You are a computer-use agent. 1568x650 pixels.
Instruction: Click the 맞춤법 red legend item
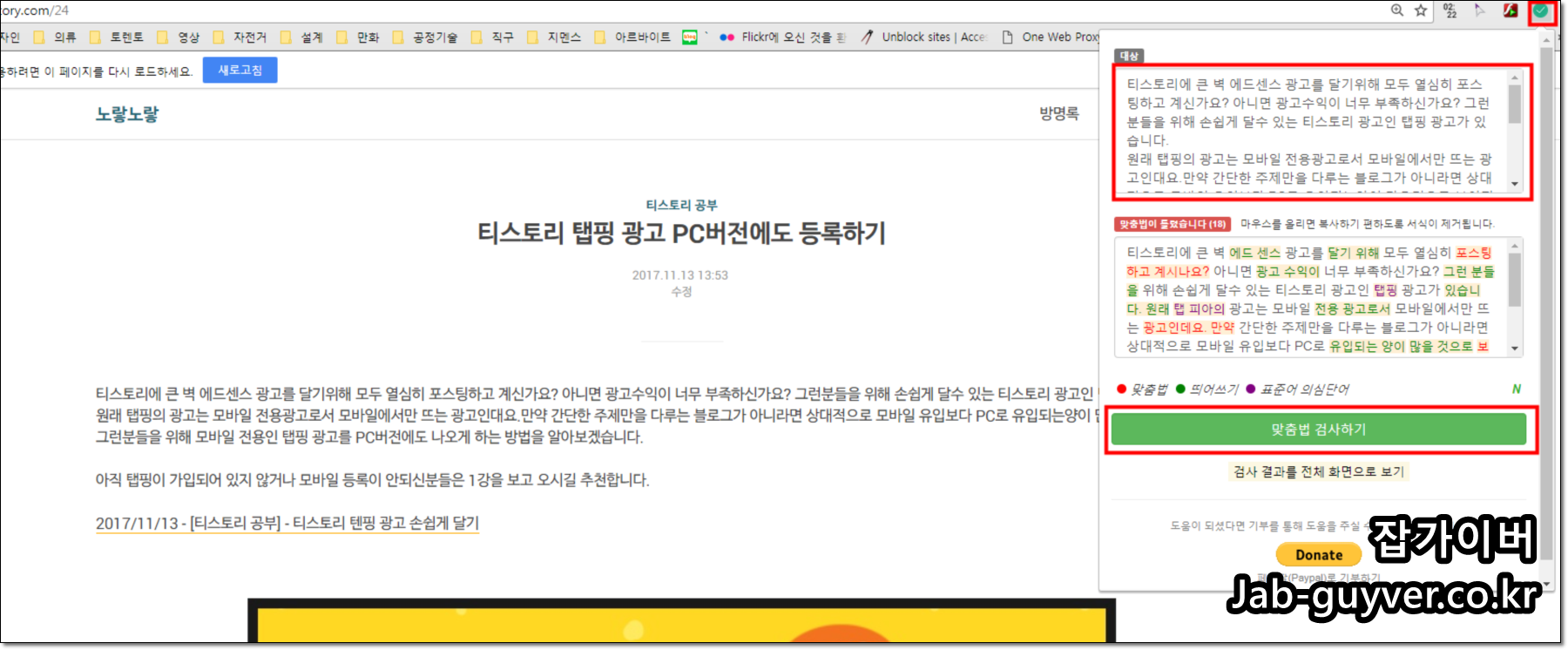(x=1142, y=389)
